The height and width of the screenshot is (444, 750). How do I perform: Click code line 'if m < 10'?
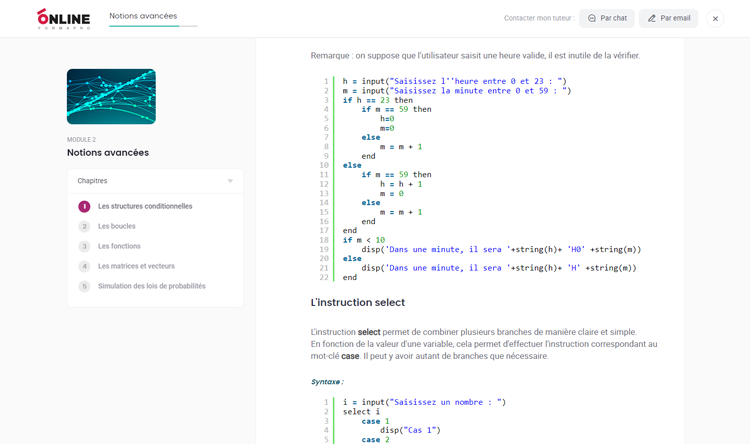coord(364,240)
